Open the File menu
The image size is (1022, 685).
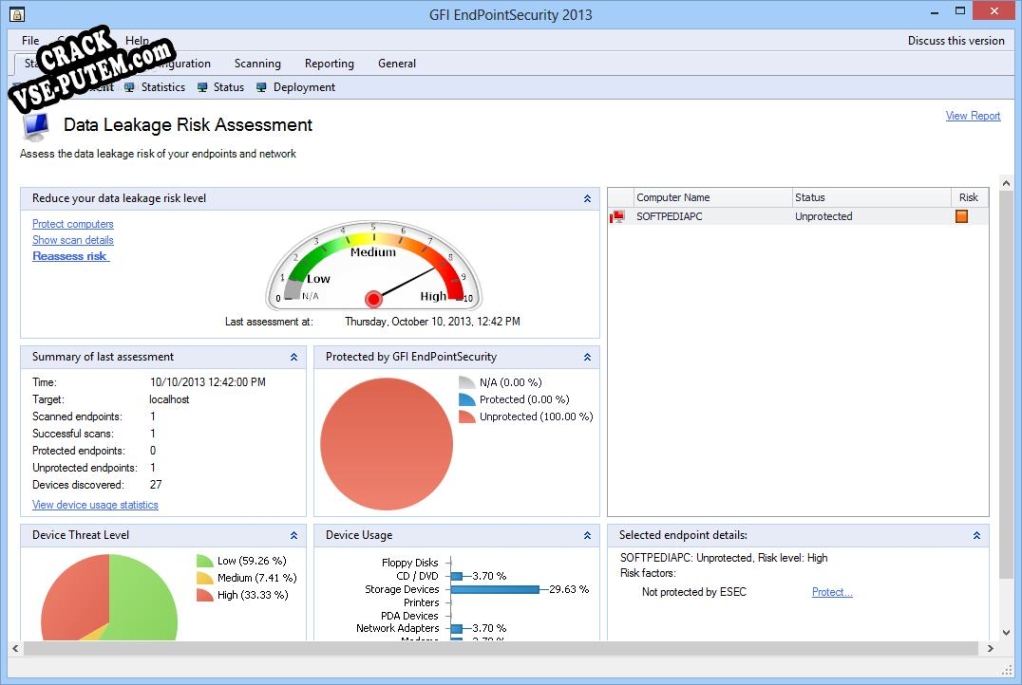click(31, 41)
